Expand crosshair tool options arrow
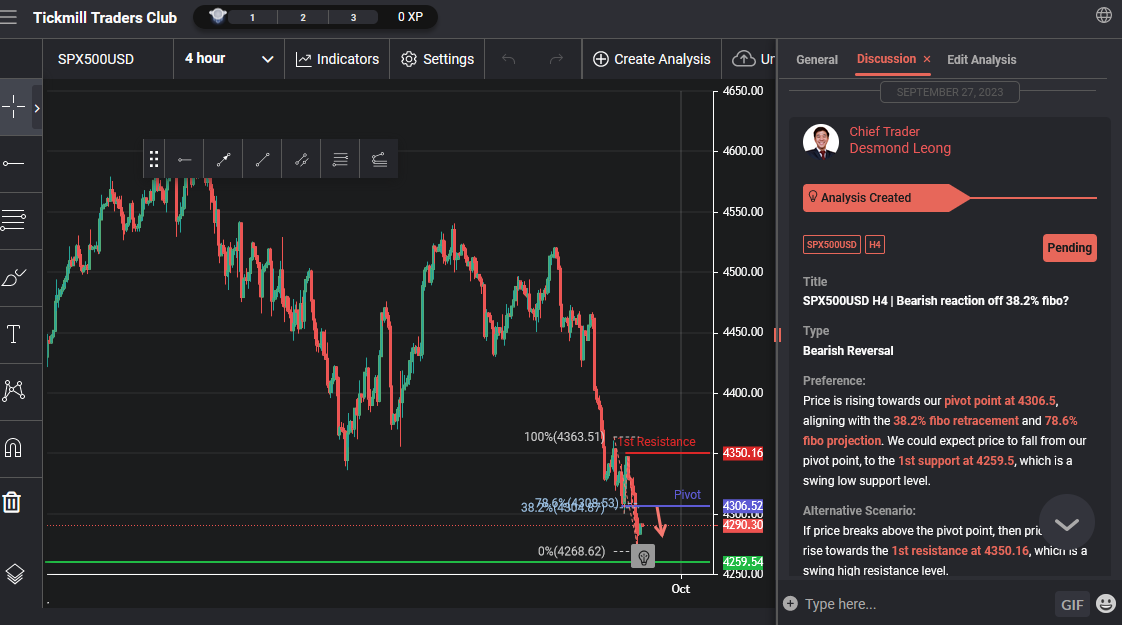The width and height of the screenshot is (1122, 625). [x=36, y=108]
